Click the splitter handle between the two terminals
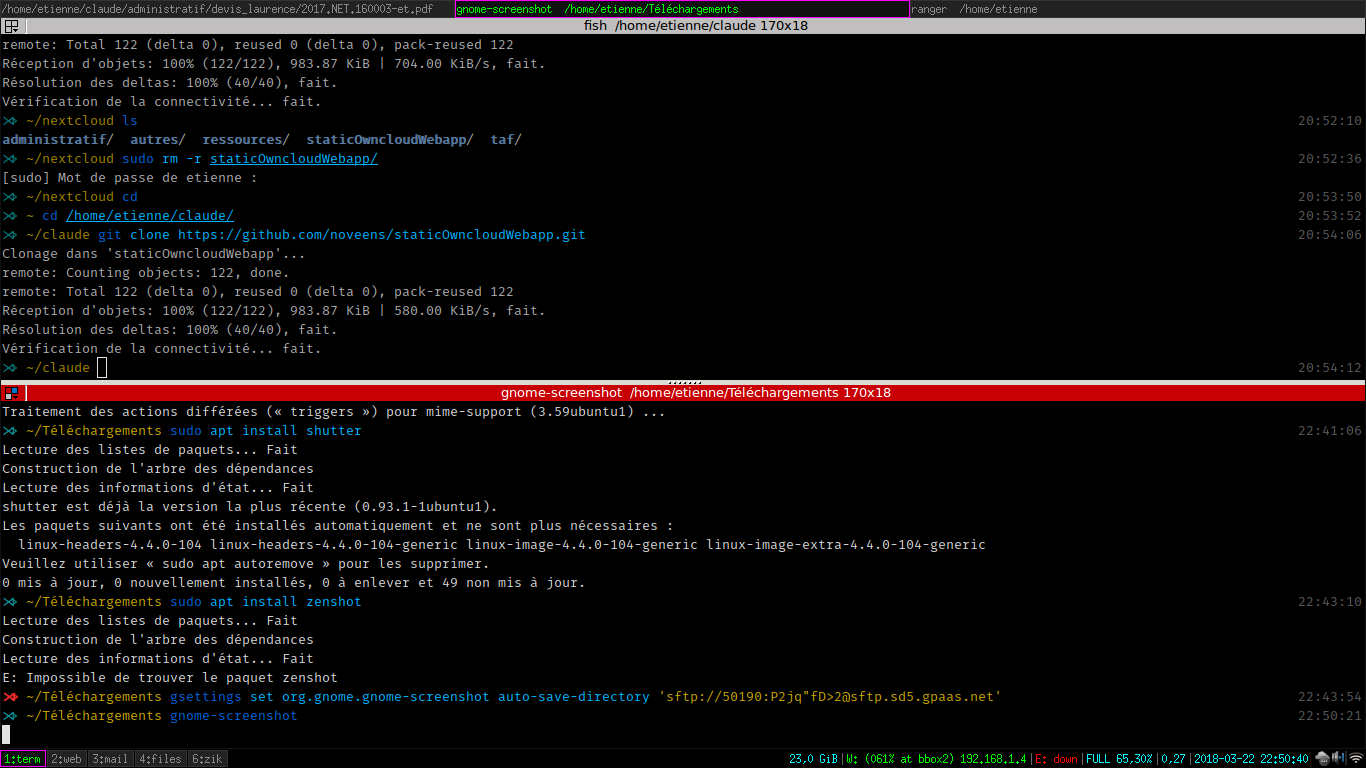Image resolution: width=1366 pixels, height=768 pixels. [x=683, y=382]
